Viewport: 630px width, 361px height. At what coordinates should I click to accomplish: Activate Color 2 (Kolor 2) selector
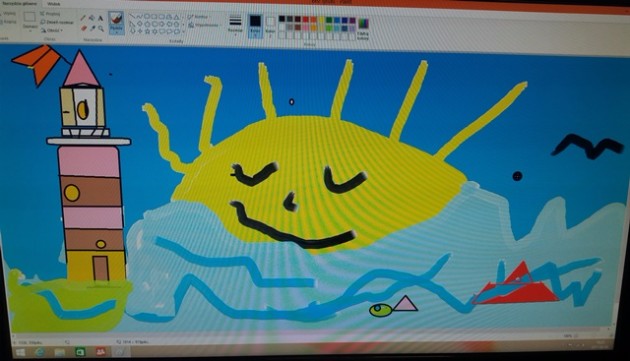[x=271, y=26]
